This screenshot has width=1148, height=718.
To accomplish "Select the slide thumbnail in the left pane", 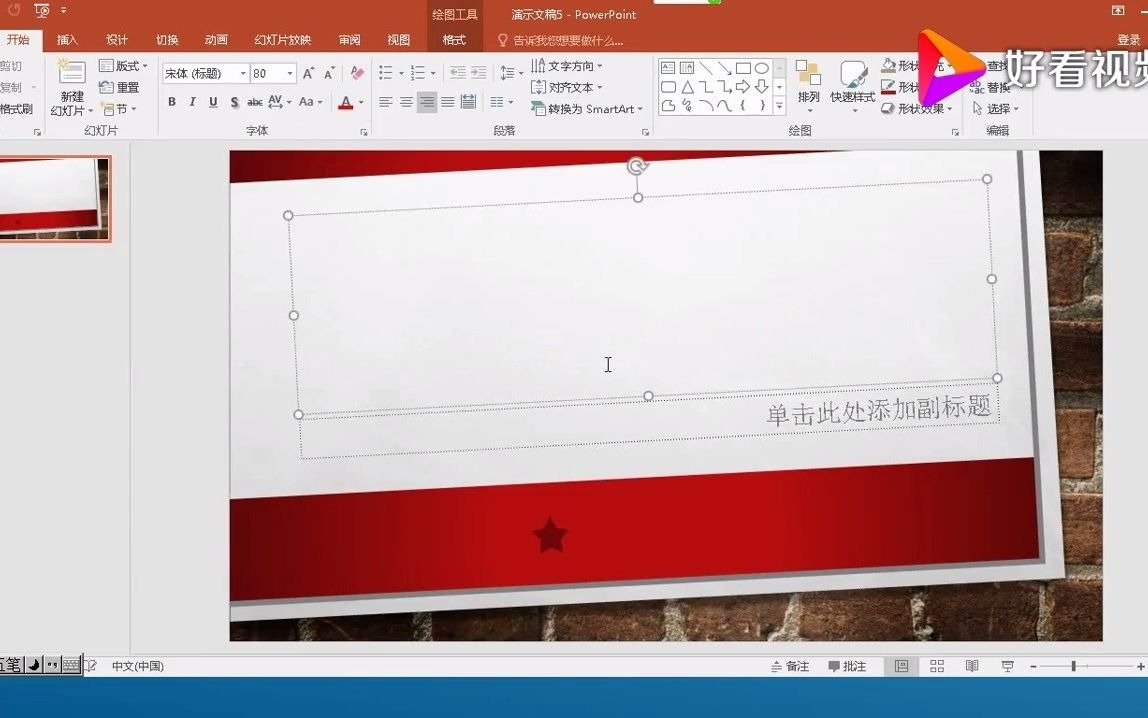I will 55,197.
